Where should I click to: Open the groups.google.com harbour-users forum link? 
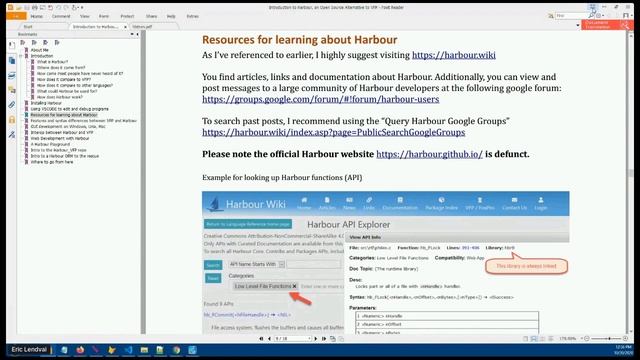point(320,99)
